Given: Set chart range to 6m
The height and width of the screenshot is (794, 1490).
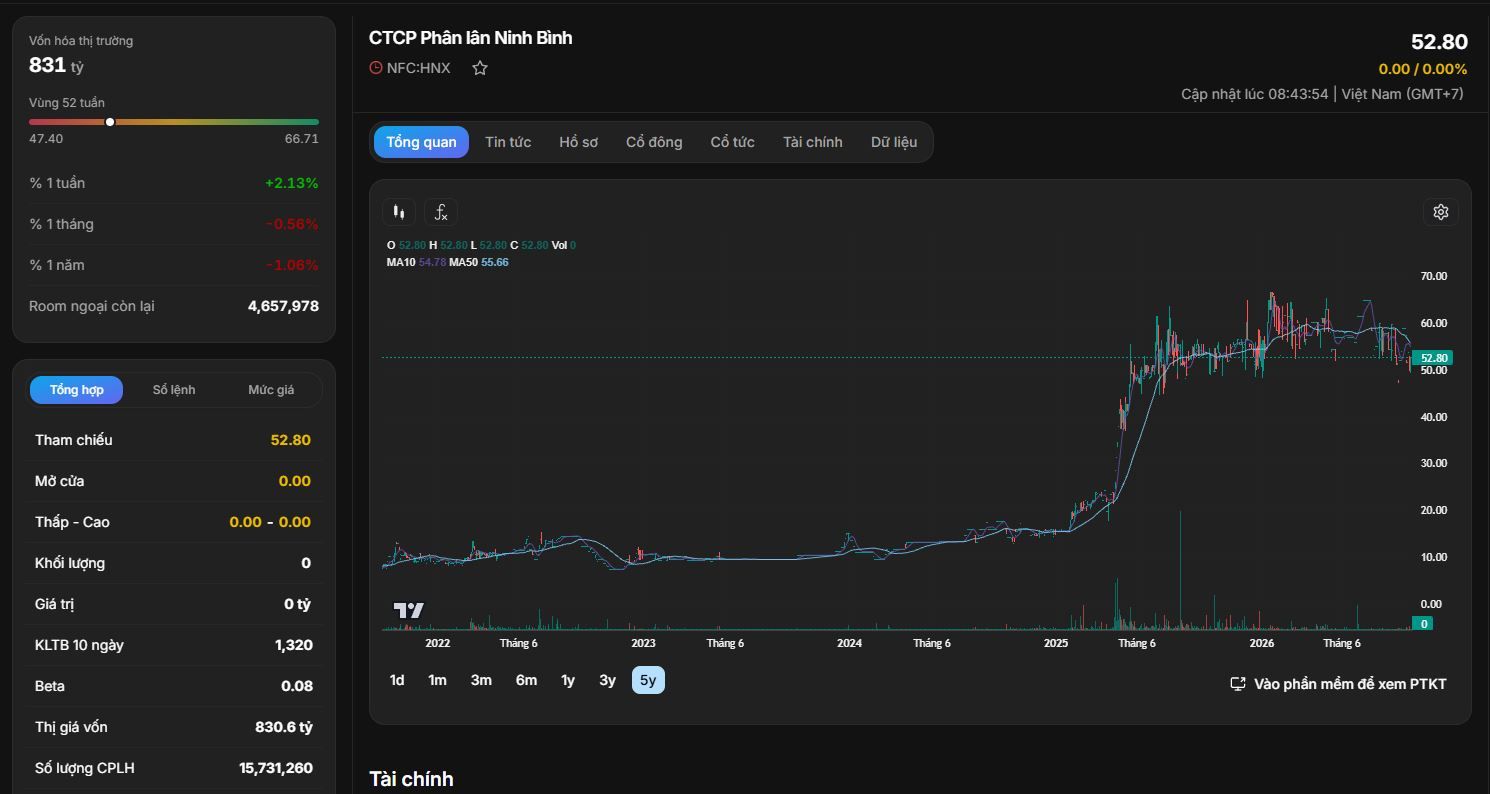Looking at the screenshot, I should pos(526,680).
